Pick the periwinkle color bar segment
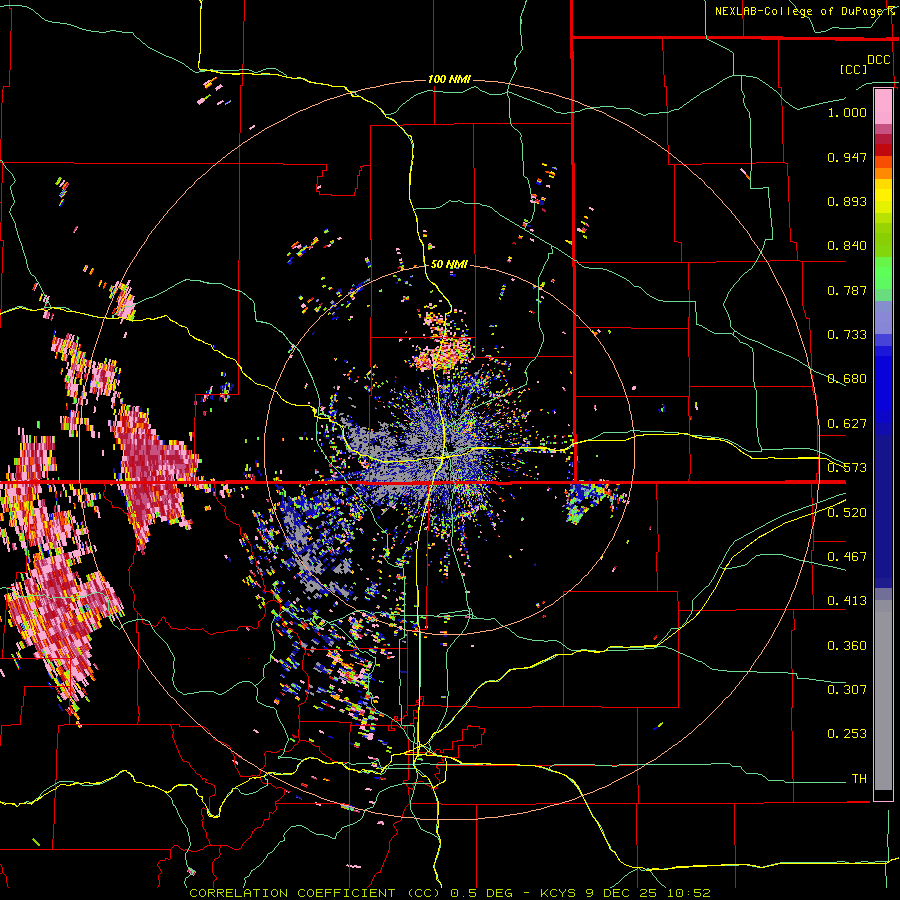This screenshot has height=900, width=900. click(883, 318)
